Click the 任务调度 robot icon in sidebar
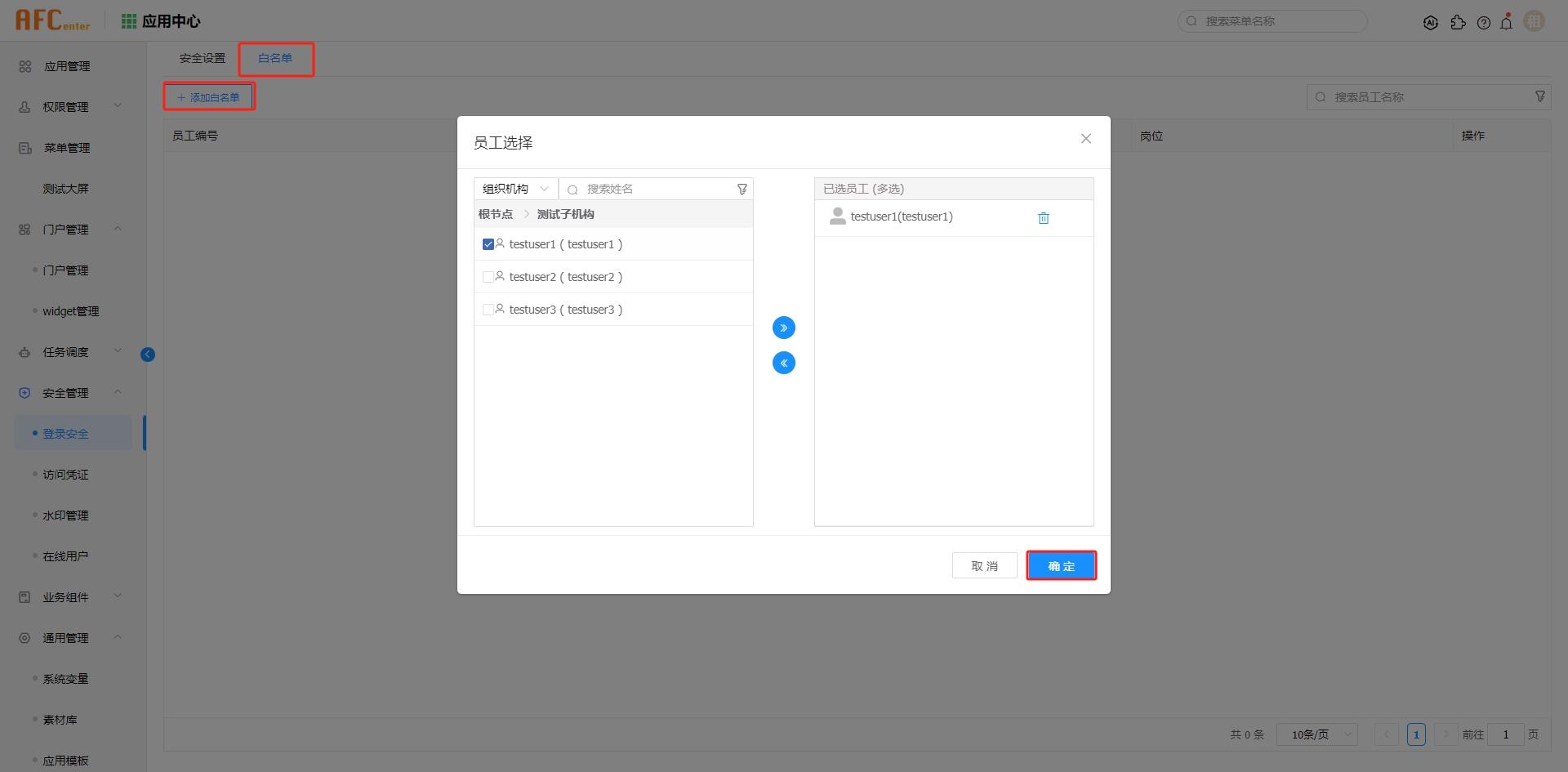The height and width of the screenshot is (772, 1568). [x=24, y=351]
